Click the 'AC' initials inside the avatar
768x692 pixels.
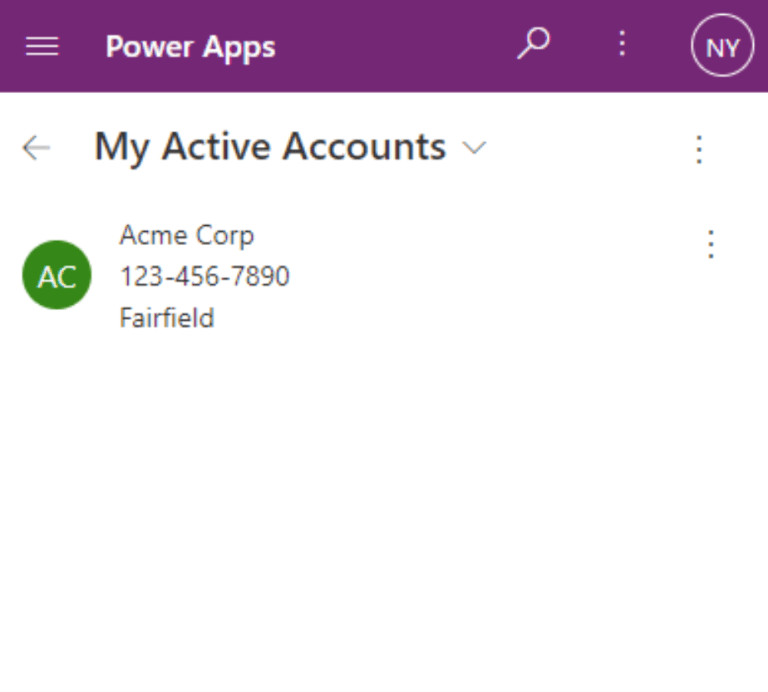[57, 276]
